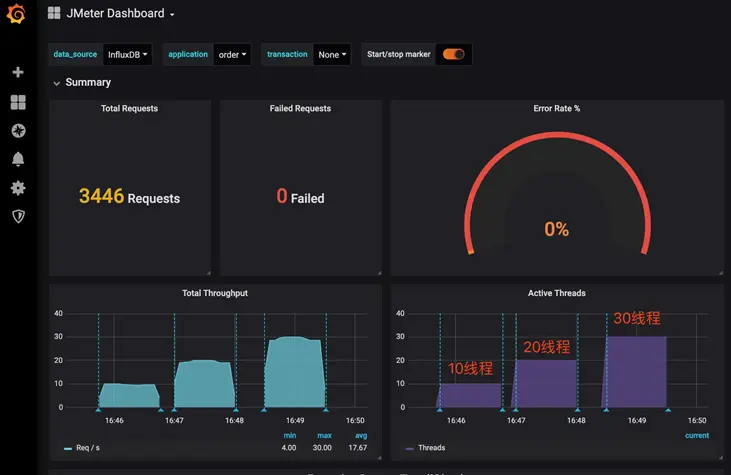Click the 0% gauge value
The height and width of the screenshot is (475, 731).
557,229
